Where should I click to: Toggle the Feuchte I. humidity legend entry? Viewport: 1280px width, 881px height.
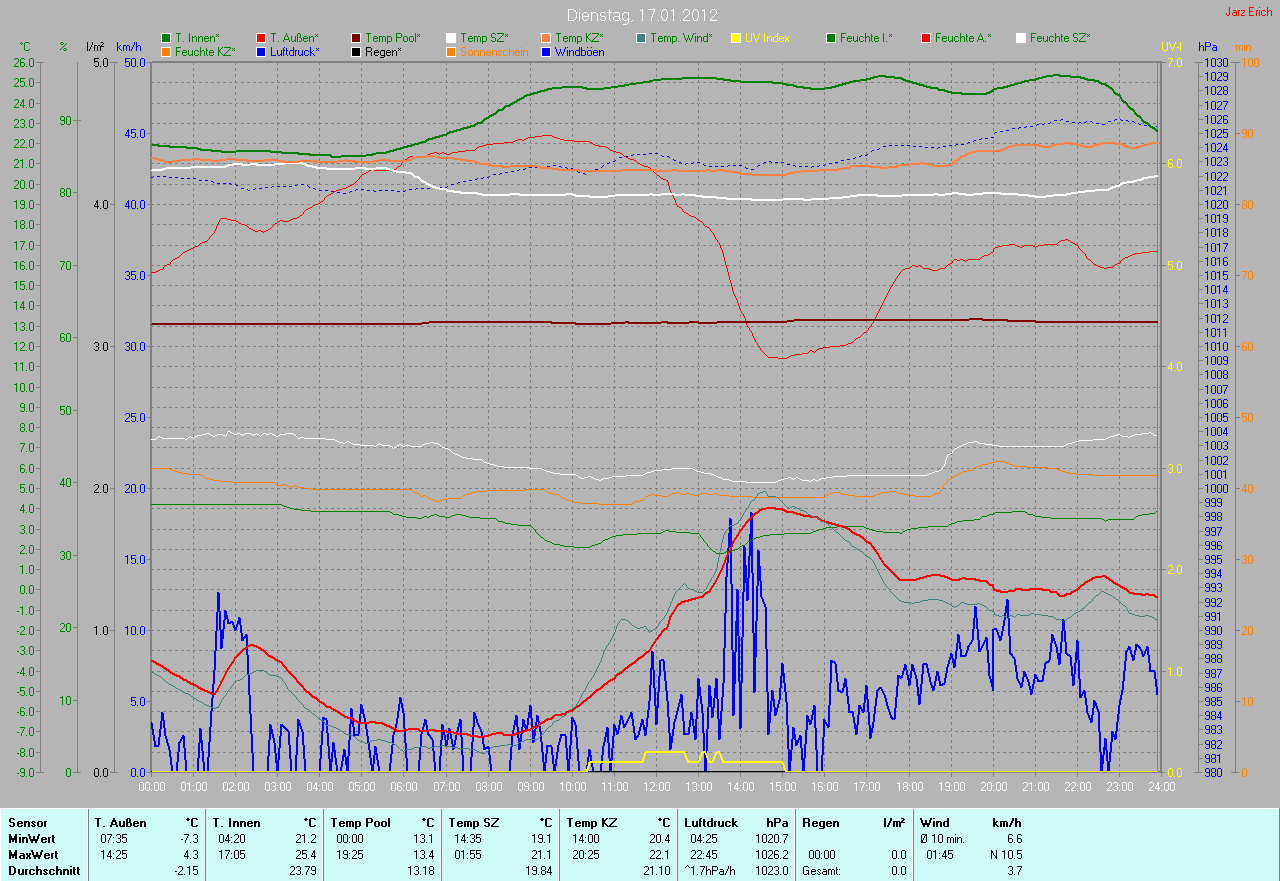(x=866, y=38)
